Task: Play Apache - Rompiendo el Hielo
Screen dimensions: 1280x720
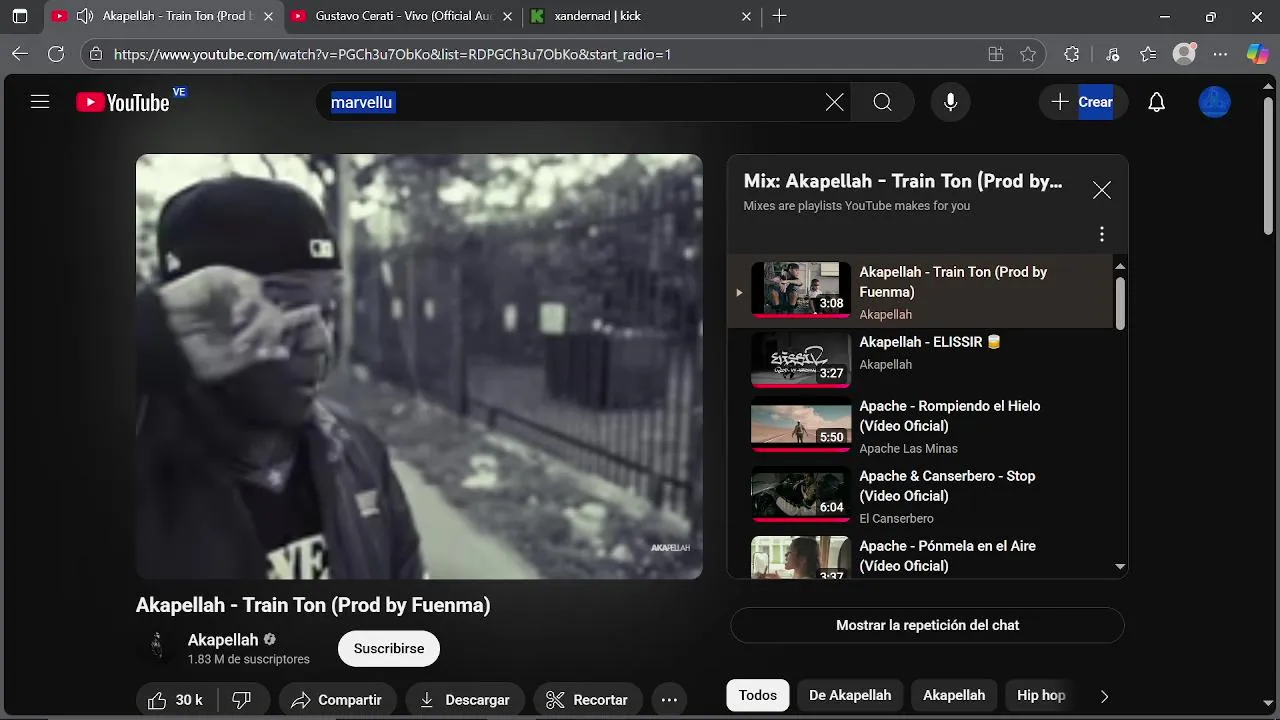Action: pos(919,428)
